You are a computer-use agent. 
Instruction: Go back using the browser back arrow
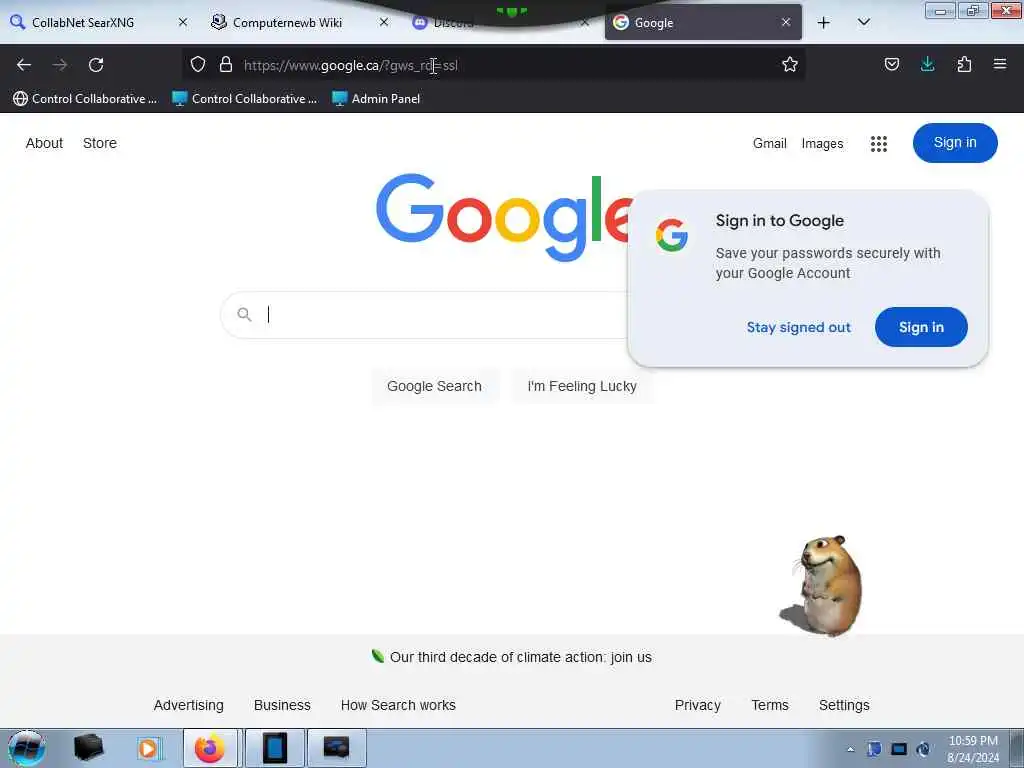click(24, 65)
